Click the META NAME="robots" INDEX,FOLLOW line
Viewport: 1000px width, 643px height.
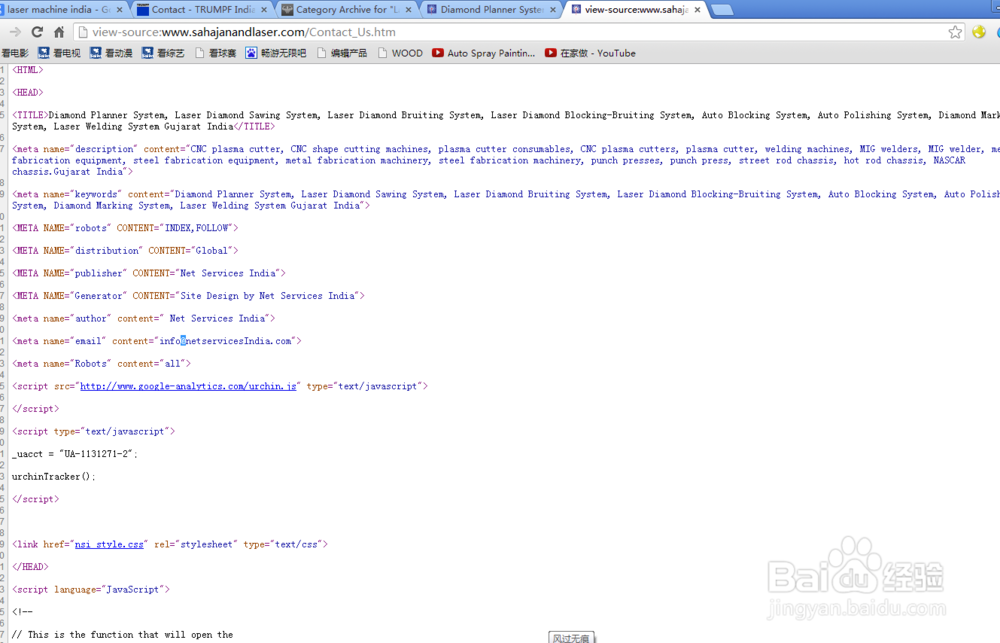[x=125, y=228]
